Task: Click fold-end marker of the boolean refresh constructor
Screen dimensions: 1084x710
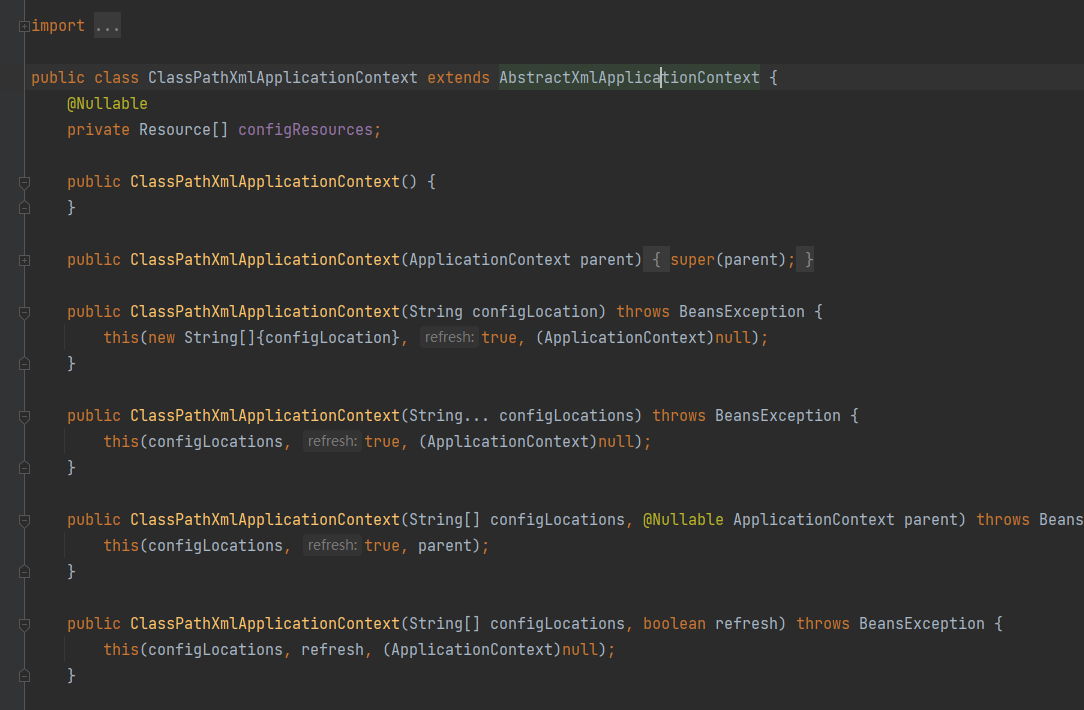Action: (x=24, y=676)
